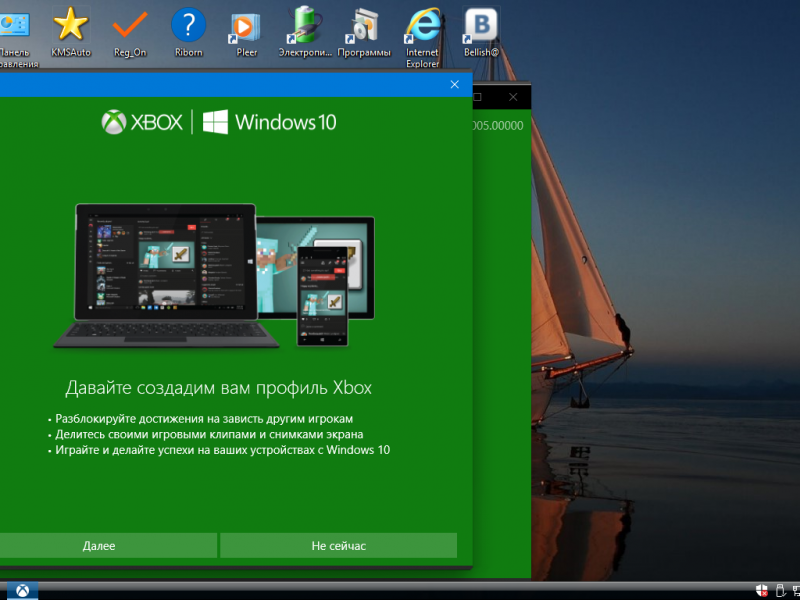This screenshot has height=600, width=800.
Task: Click the safely remove hardware tray icon
Action: pos(780,592)
